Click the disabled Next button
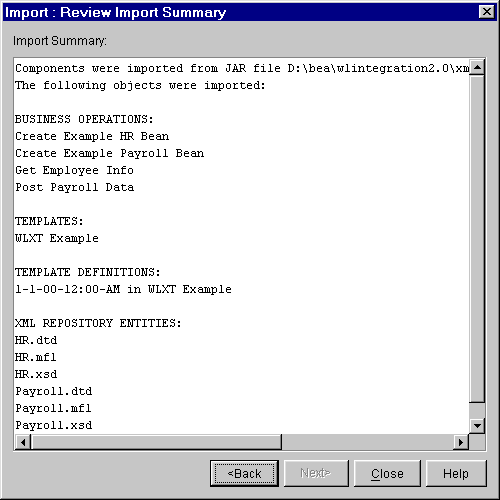The width and height of the screenshot is (500, 500). [x=316, y=473]
